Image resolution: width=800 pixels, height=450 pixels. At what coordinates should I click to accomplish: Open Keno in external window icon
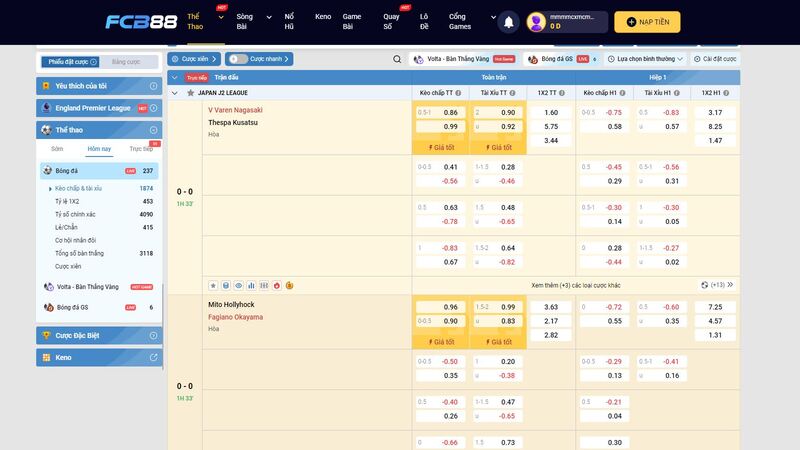point(153,358)
